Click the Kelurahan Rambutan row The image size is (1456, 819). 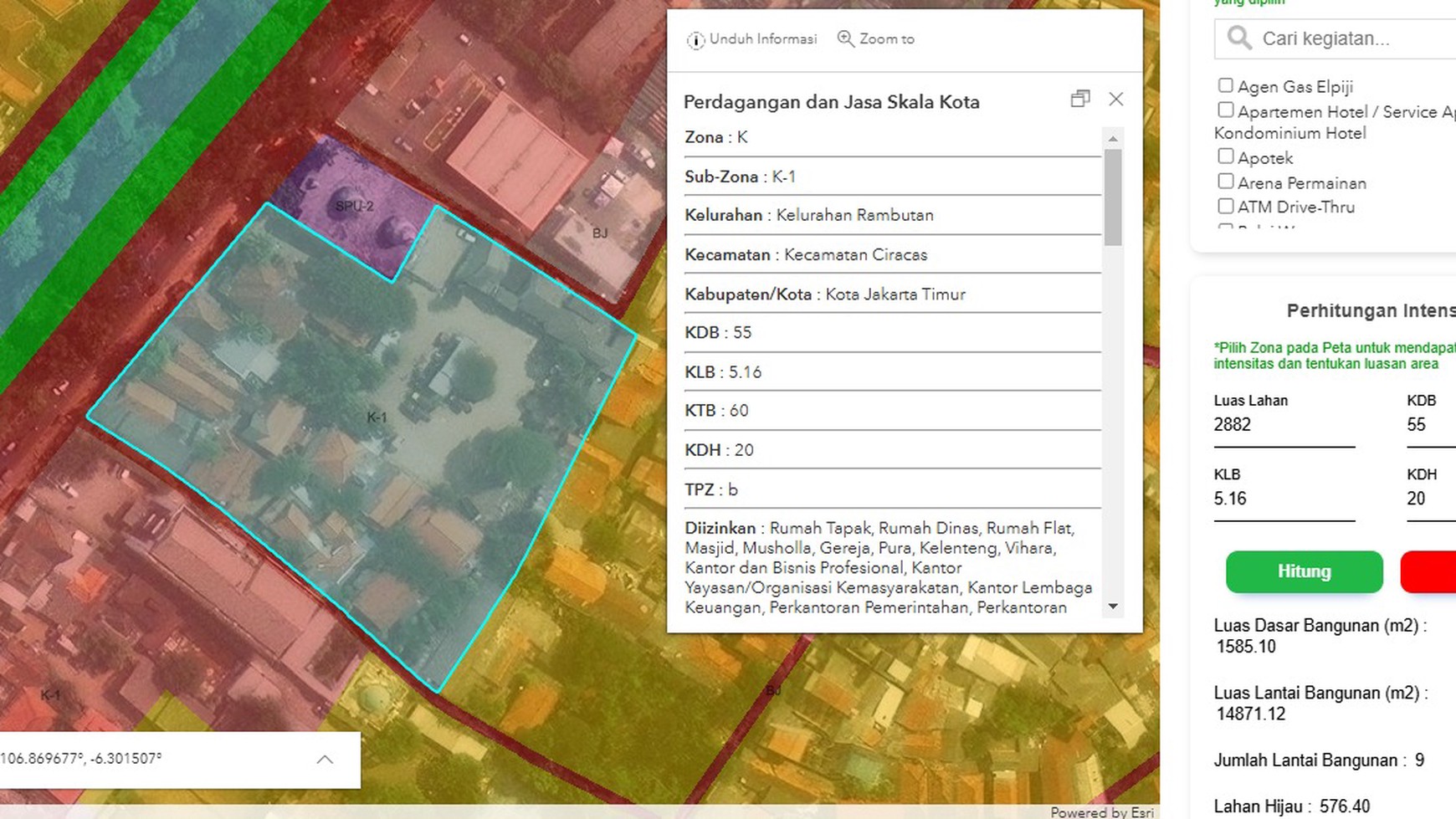(x=893, y=215)
